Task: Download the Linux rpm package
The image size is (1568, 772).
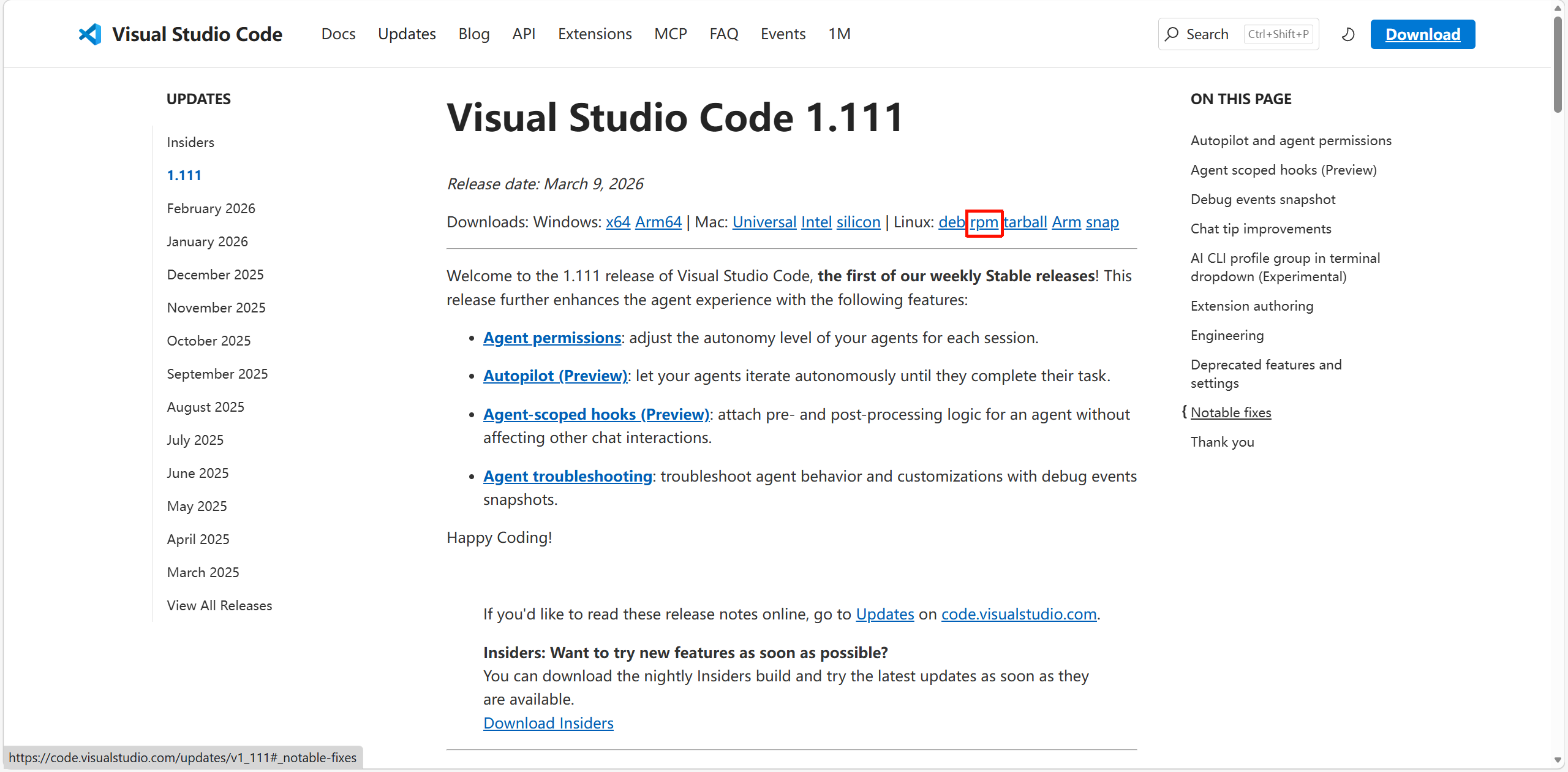Action: (984, 222)
